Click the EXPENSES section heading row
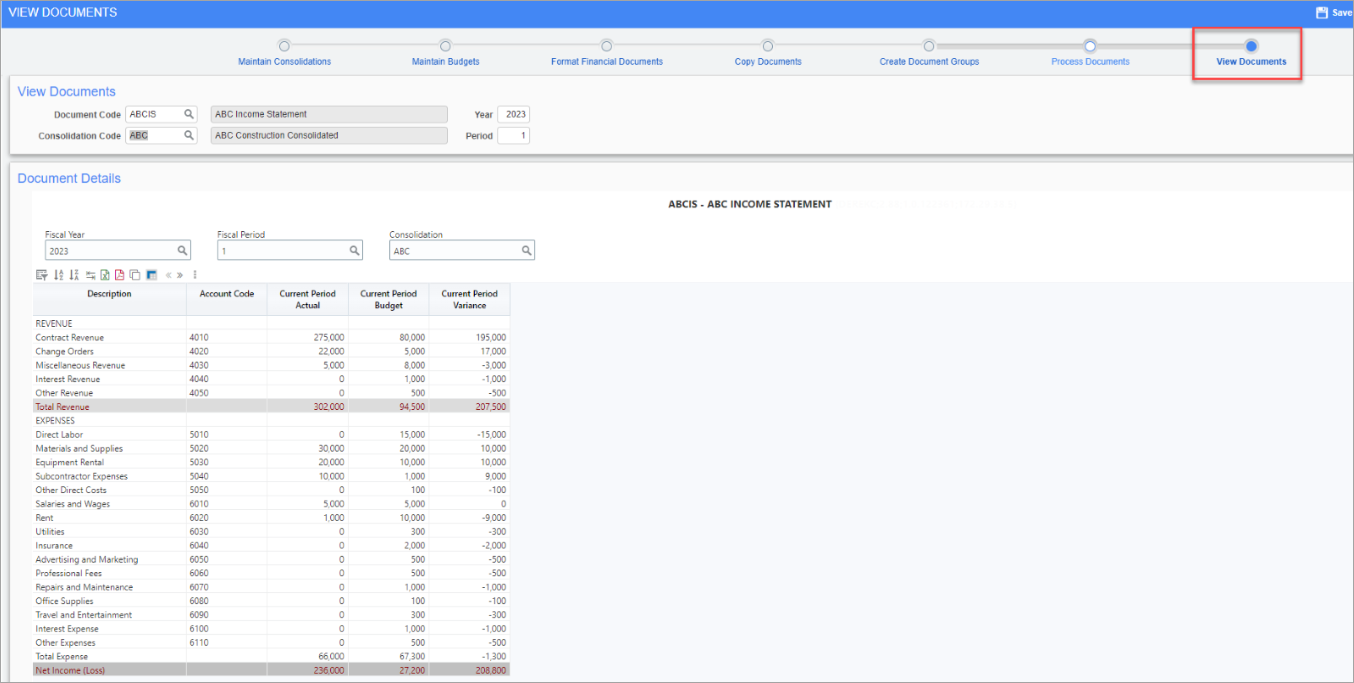 tap(271, 421)
